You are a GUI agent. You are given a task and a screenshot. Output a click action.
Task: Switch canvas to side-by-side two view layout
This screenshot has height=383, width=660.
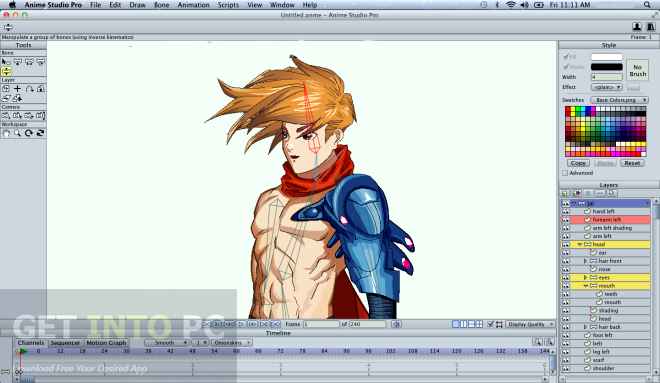pos(464,324)
